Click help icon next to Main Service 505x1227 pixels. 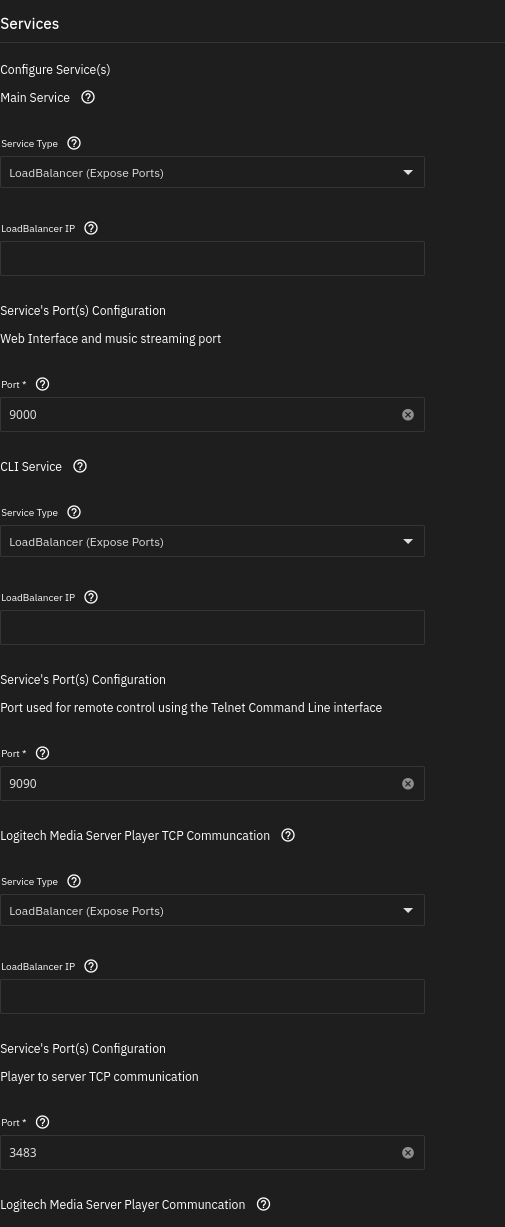(x=88, y=98)
